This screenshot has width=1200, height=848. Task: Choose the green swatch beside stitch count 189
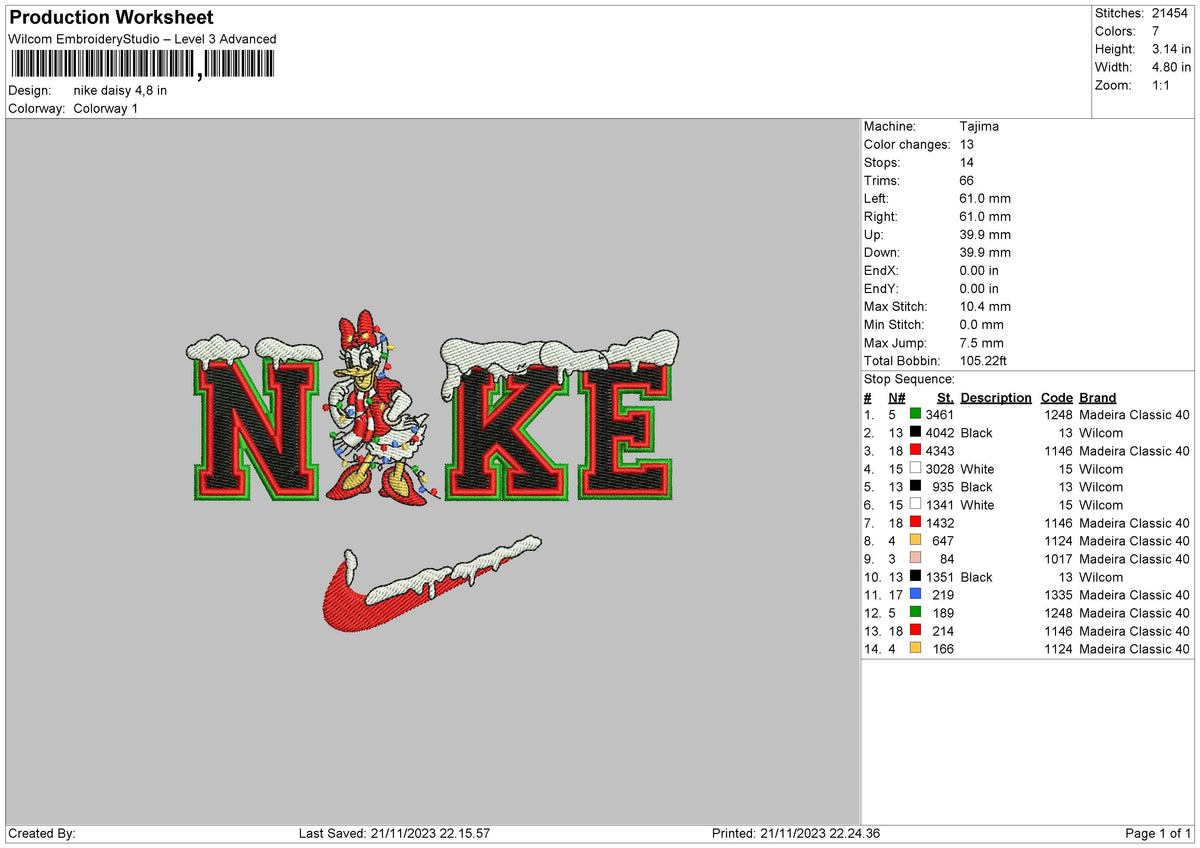(x=915, y=612)
